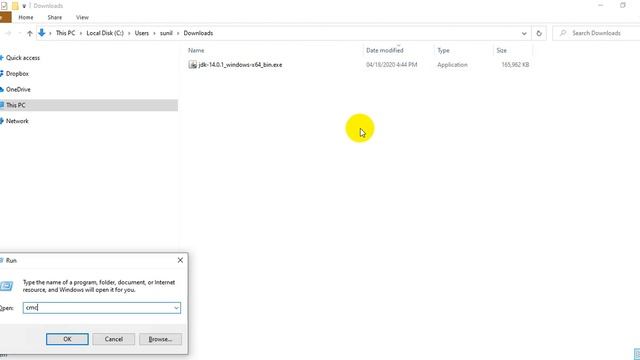Screen dimensions: 640x360
Task: Go up one folder level
Action: [29, 33]
